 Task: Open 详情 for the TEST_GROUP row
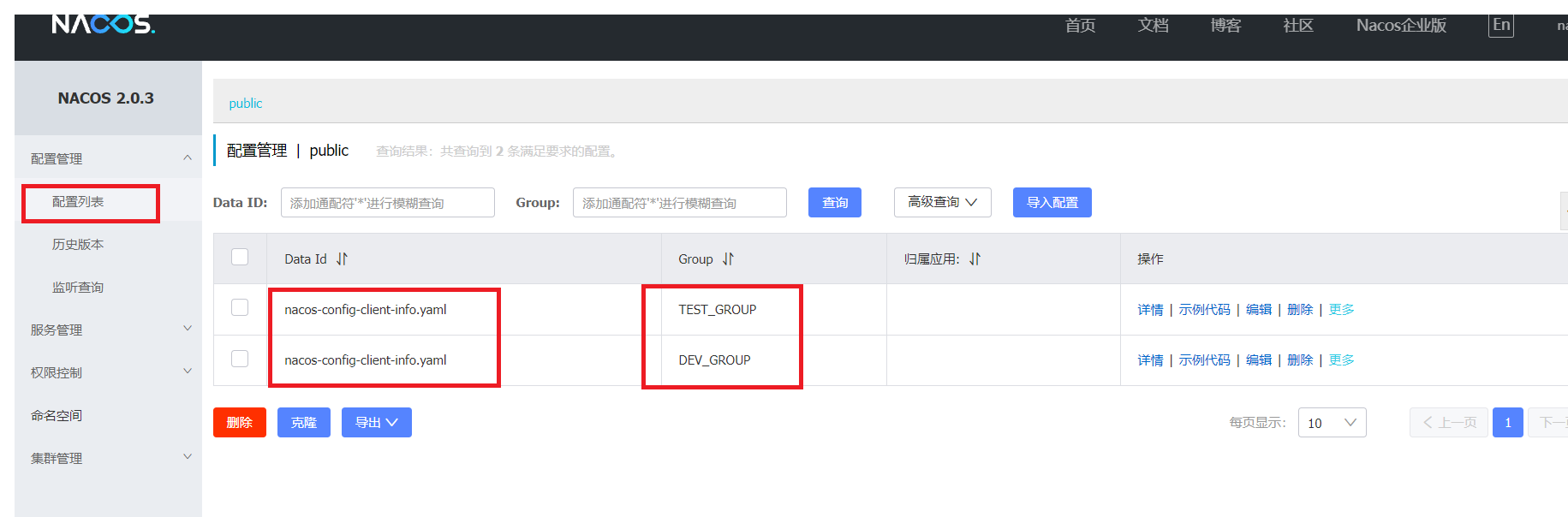(1150, 309)
